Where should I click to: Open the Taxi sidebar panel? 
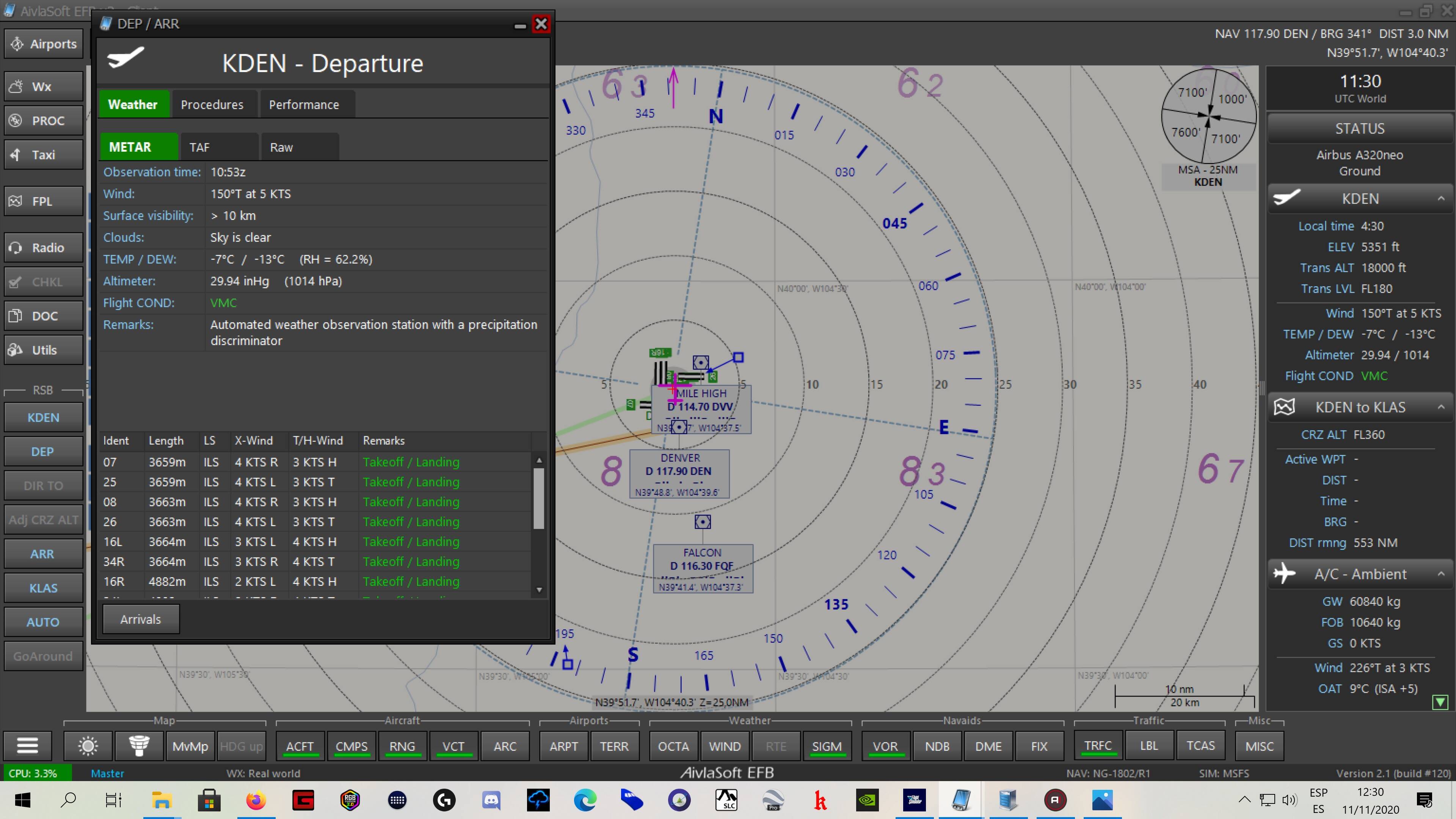click(x=44, y=155)
